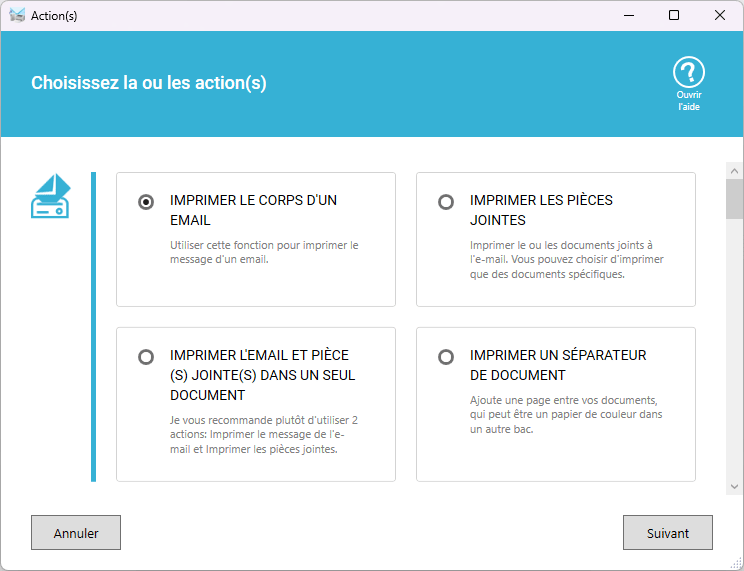Select Imprimer les pièces jointes radio

click(446, 202)
